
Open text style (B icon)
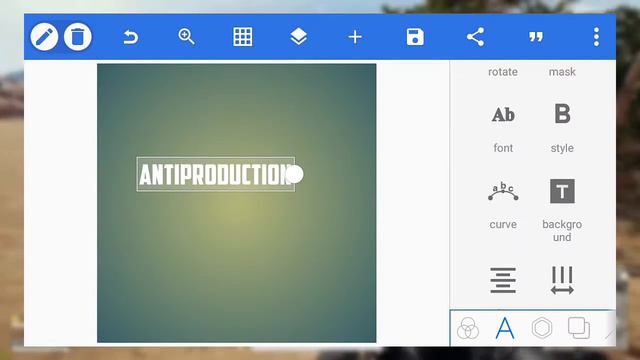point(562,114)
